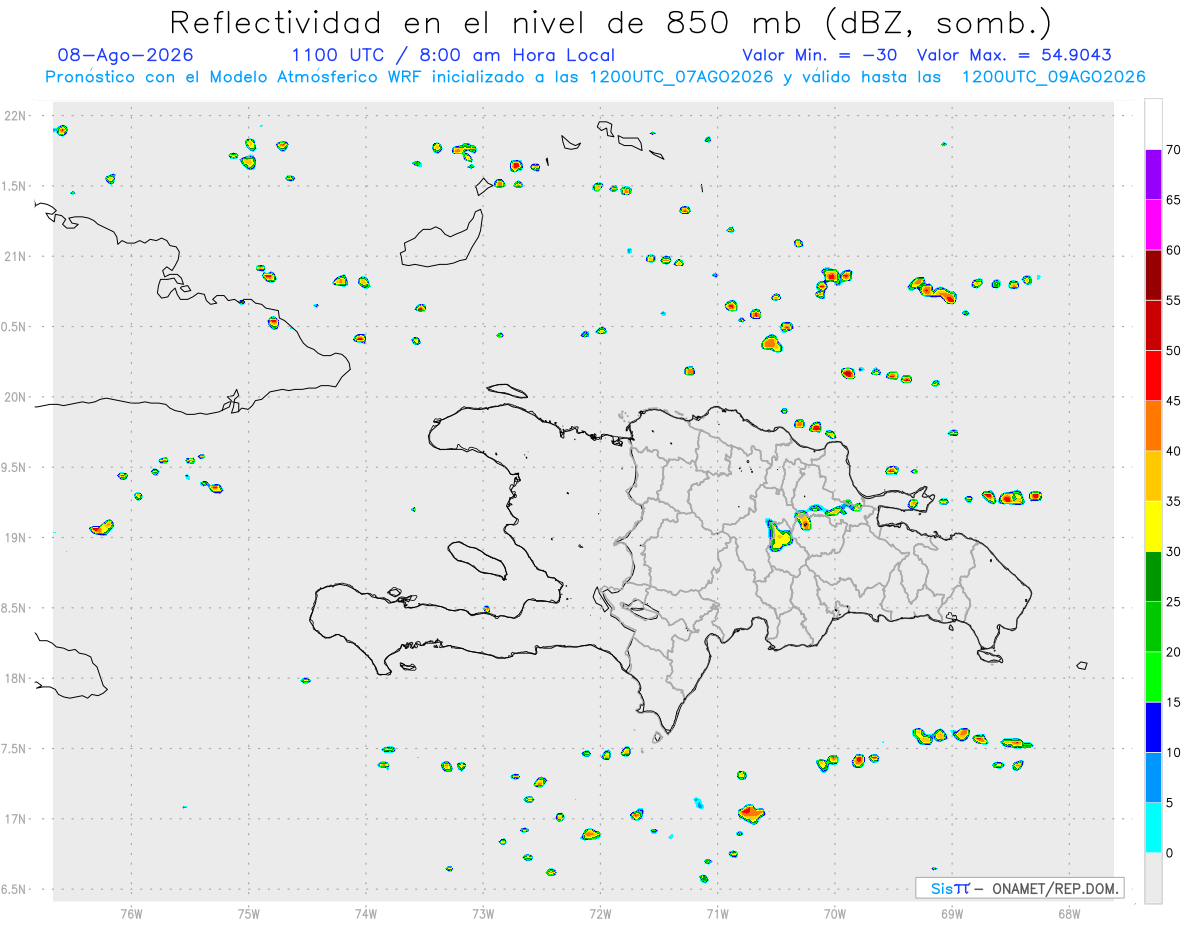Click the '30' colorbar scale label
1200x927 pixels.
coord(1174,552)
